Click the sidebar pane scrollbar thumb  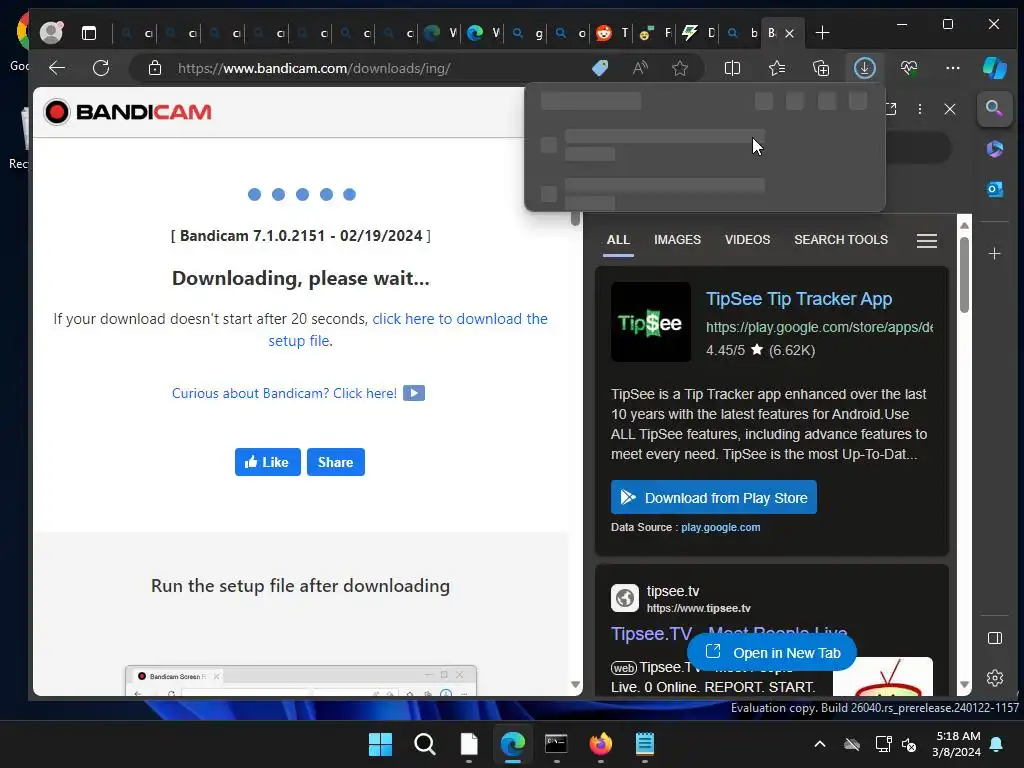tap(964, 275)
